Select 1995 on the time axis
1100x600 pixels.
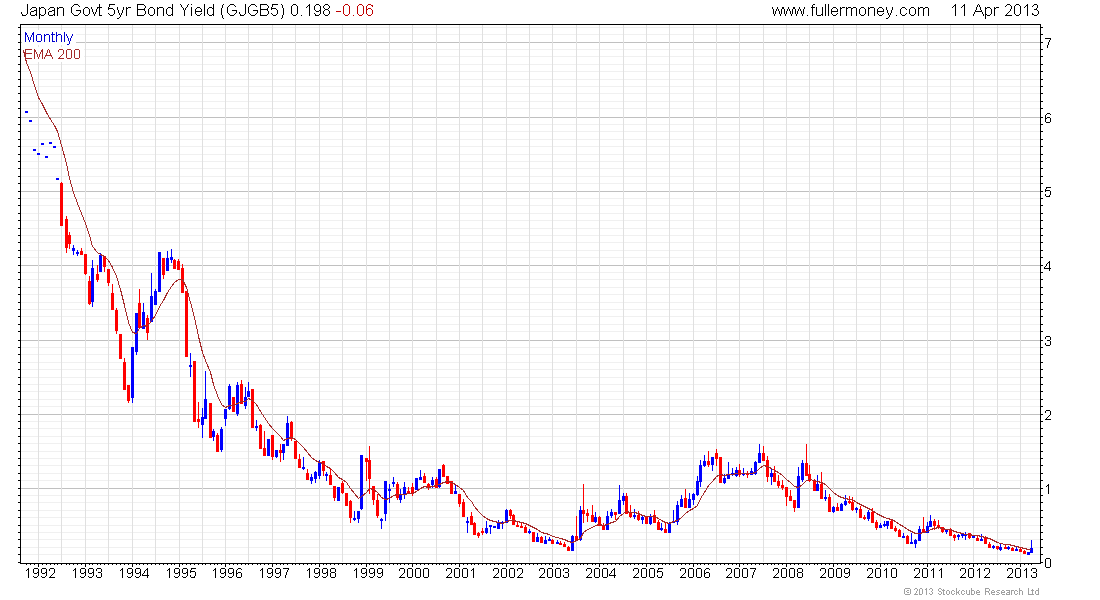pos(180,573)
